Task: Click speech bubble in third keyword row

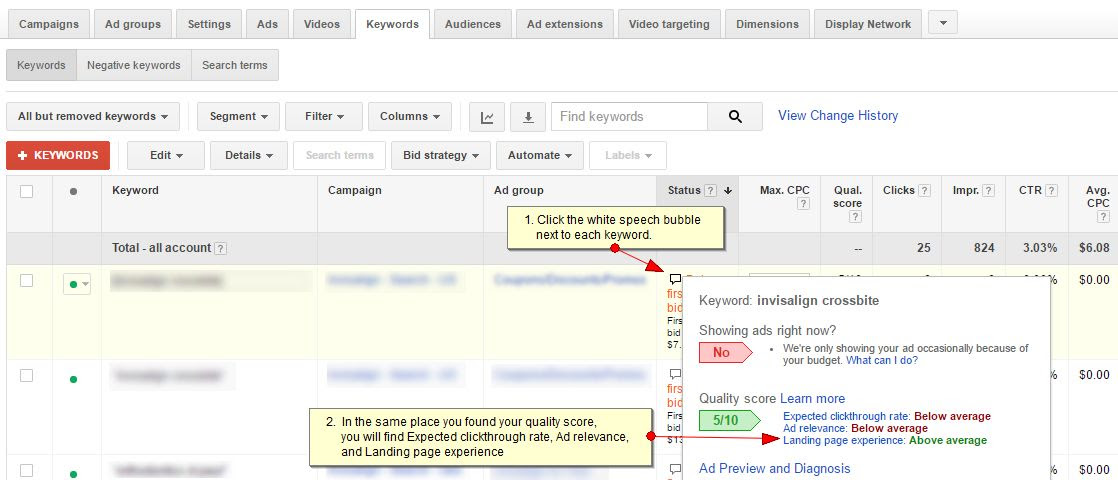Action: point(675,469)
